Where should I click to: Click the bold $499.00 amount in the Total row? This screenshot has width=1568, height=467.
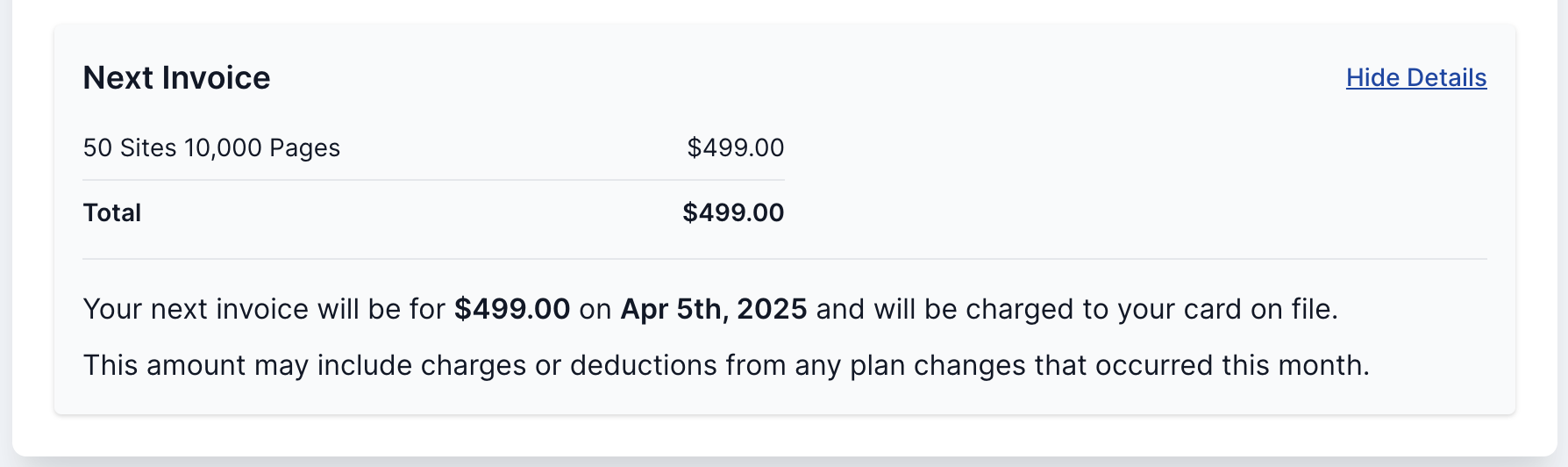[x=733, y=212]
